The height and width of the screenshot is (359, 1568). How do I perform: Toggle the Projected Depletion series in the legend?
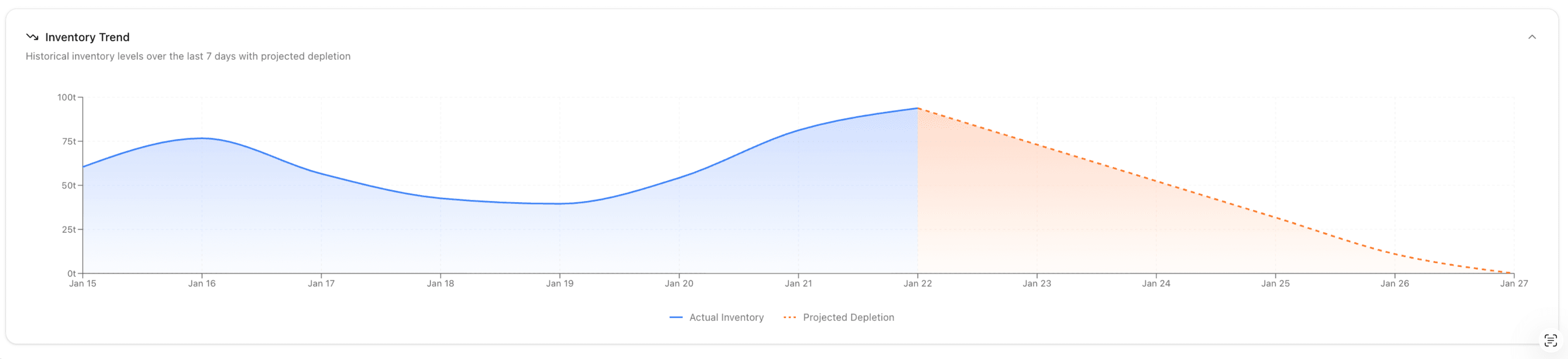point(848,317)
